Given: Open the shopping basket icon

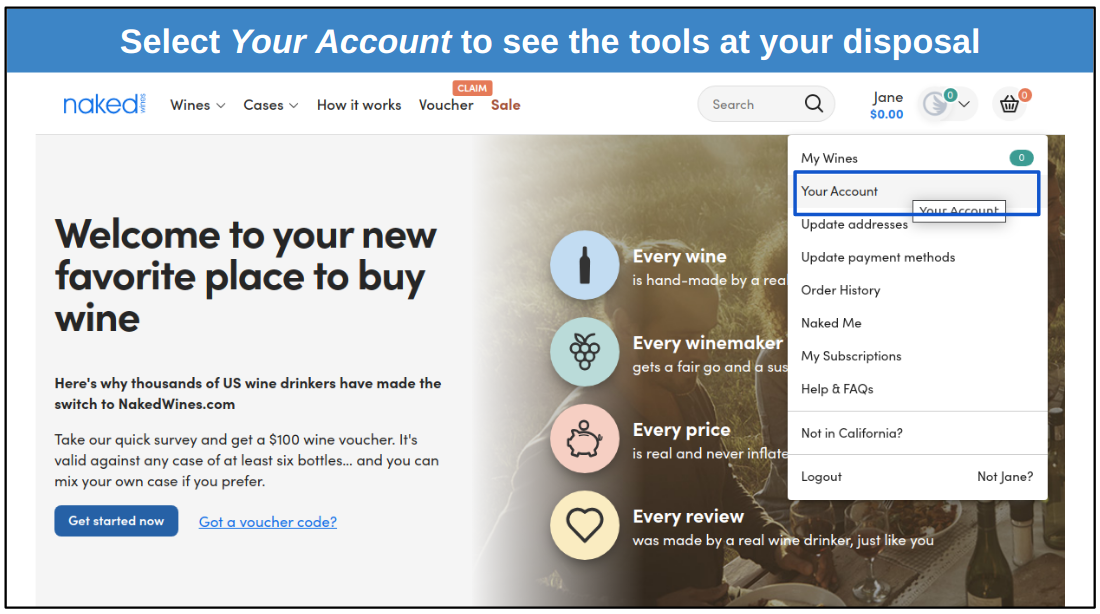Looking at the screenshot, I should [x=1010, y=105].
